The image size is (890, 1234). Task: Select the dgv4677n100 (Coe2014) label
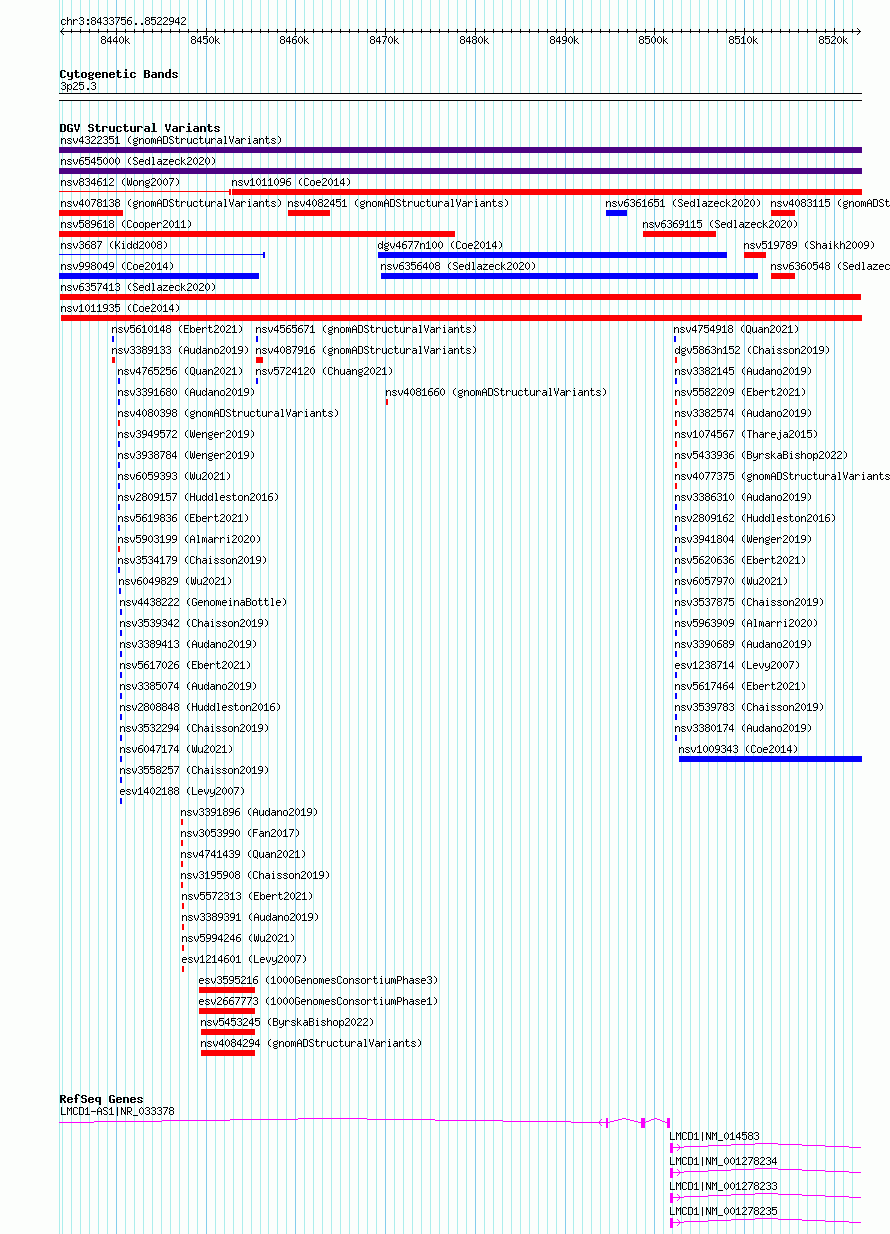tap(440, 245)
